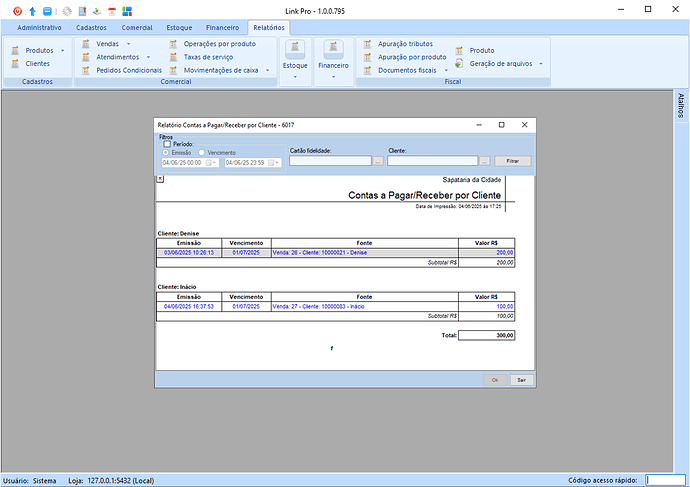Enable the Período filter checkbox
The image size is (690, 487).
[x=167, y=144]
